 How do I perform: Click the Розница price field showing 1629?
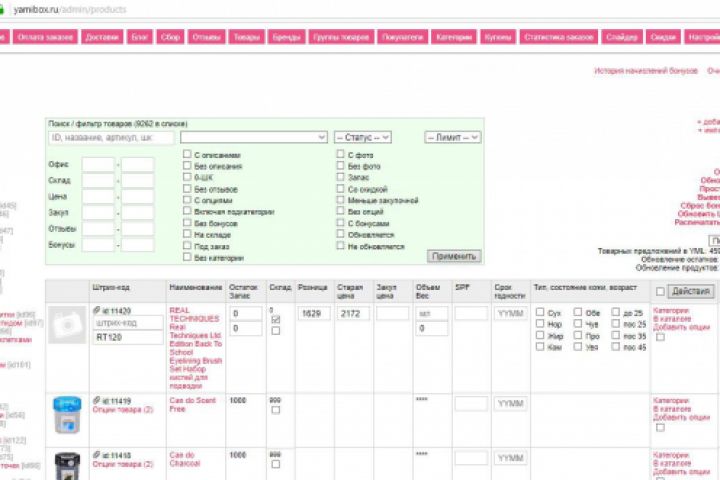click(x=314, y=313)
